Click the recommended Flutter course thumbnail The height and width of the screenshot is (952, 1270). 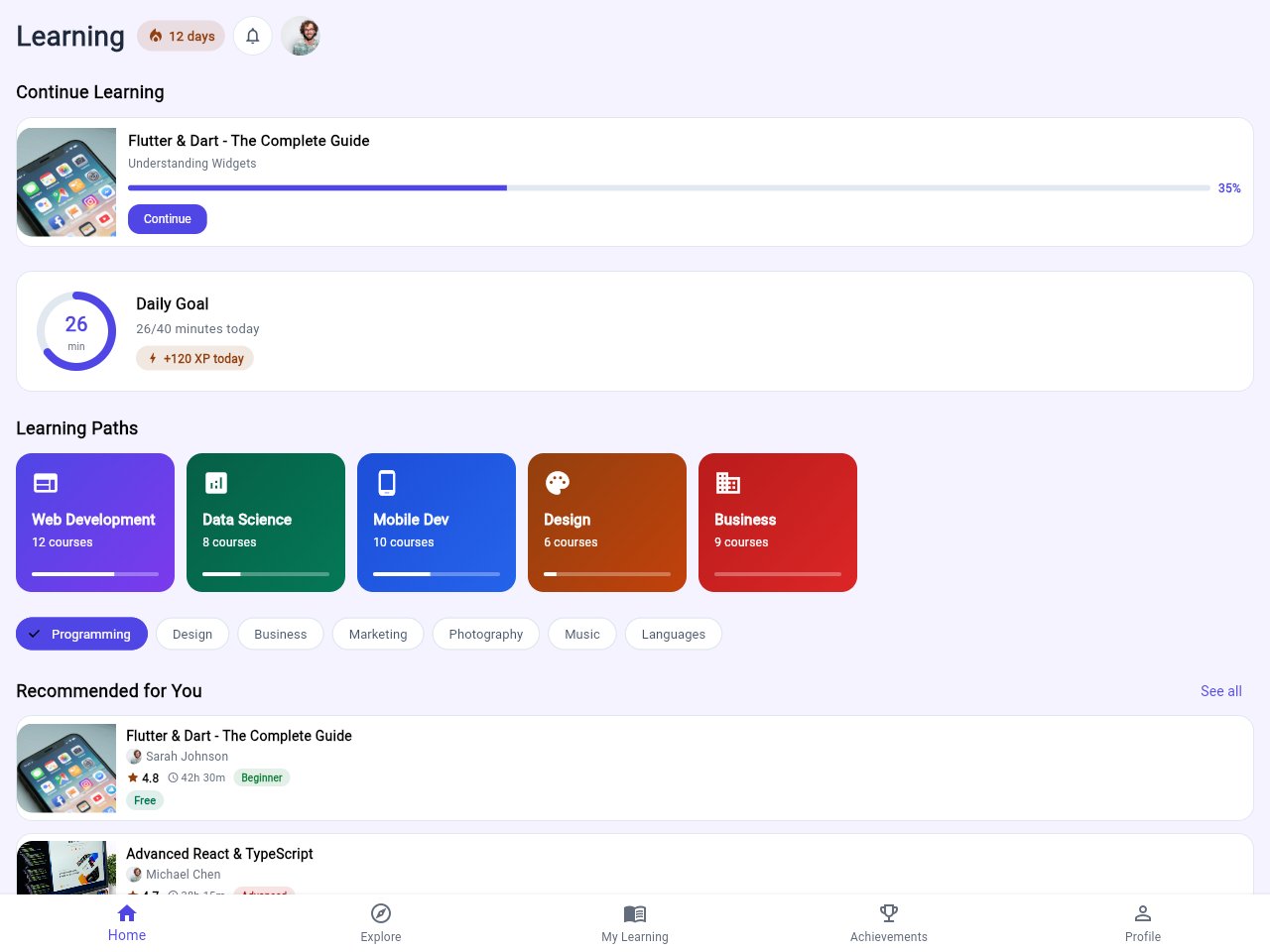(66, 769)
